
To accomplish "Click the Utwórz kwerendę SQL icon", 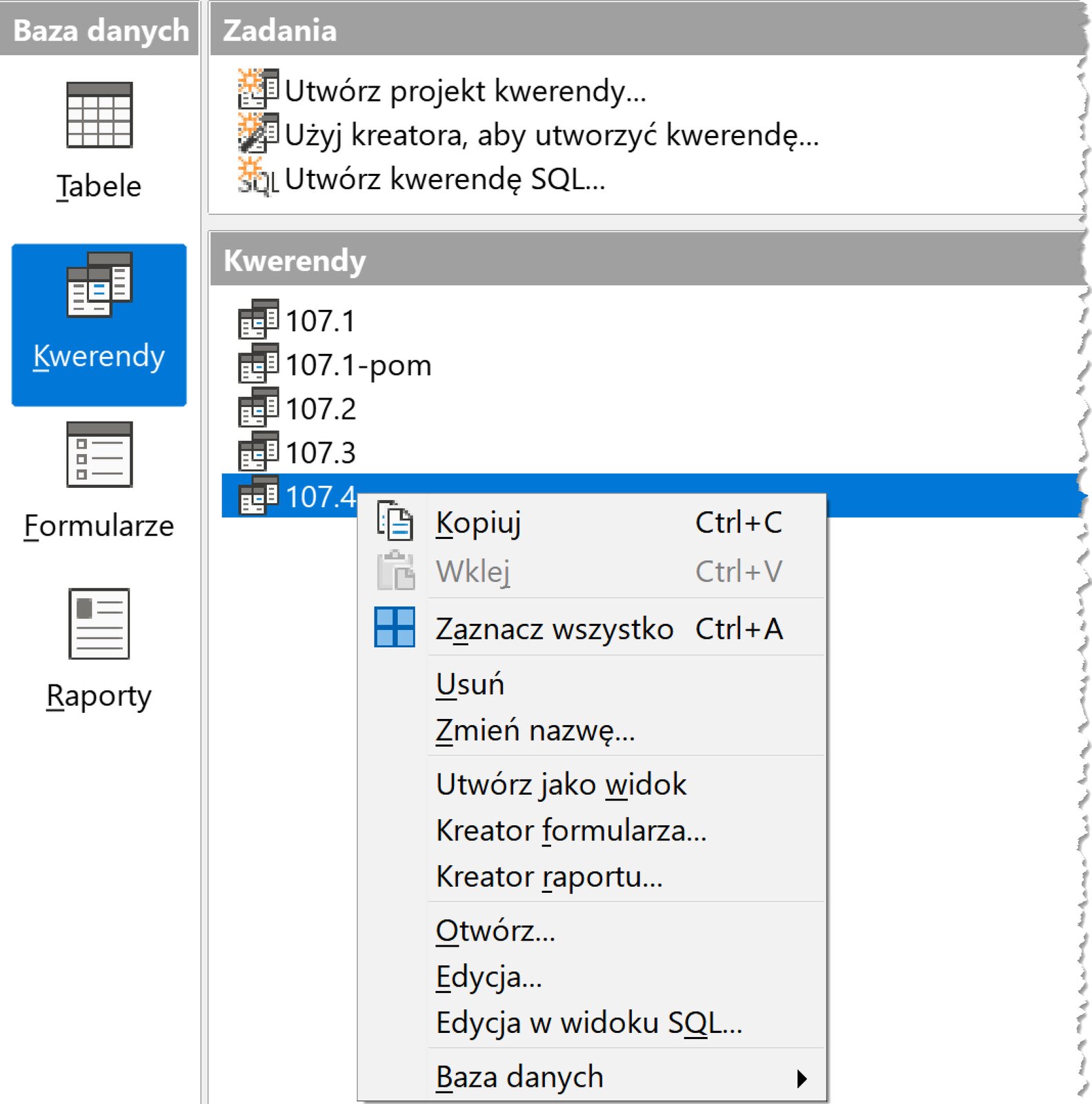I will tap(258, 177).
